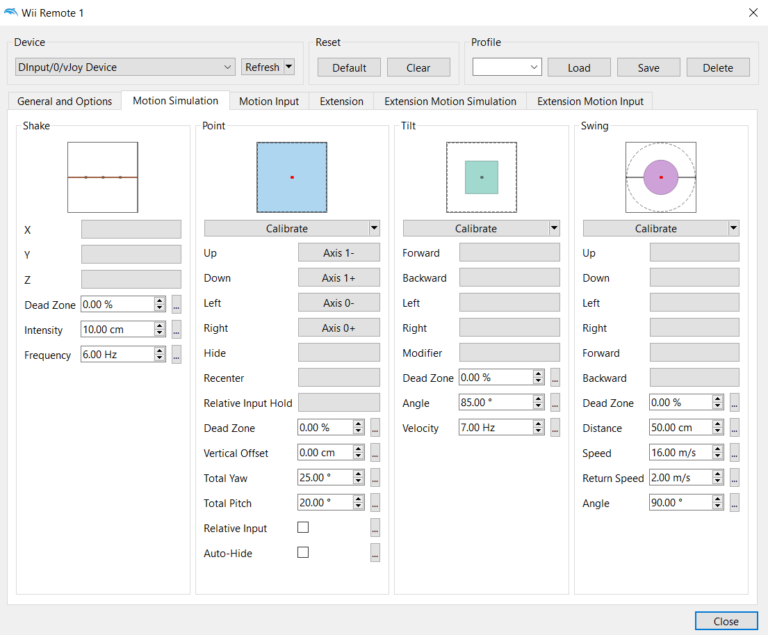768x635 pixels.
Task: Click the Point Right mapping Axis 0+
Action: tap(338, 328)
